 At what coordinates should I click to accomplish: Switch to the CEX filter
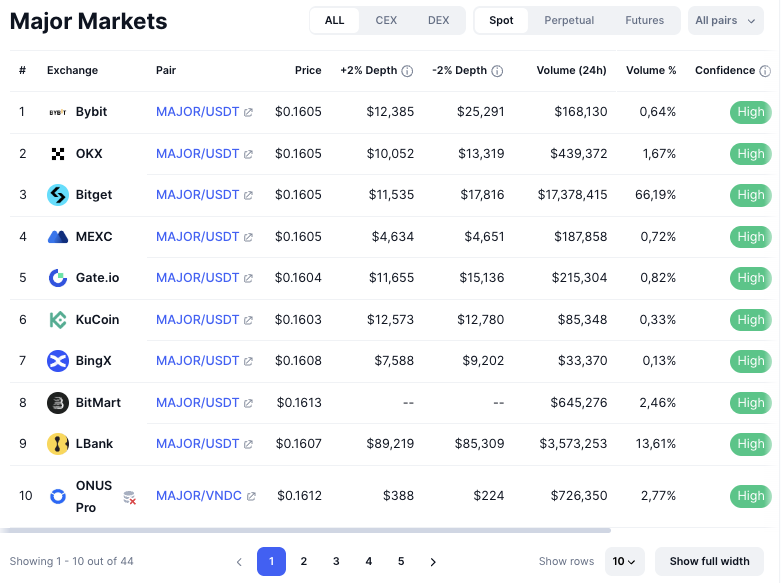coord(386,20)
